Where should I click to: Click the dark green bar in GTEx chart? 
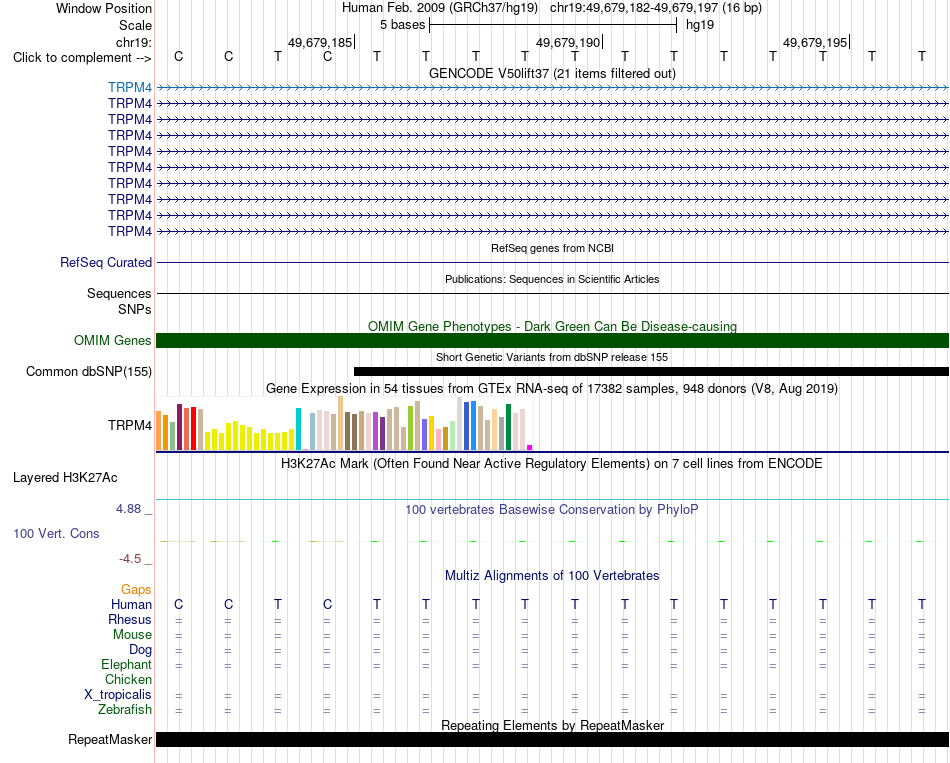coord(508,427)
